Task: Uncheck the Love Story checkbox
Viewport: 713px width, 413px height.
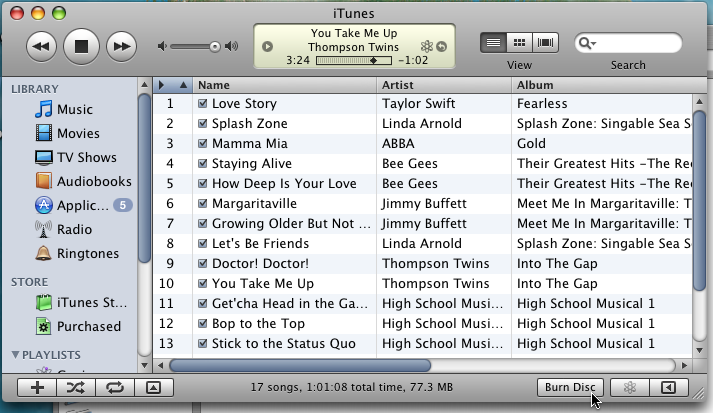Action: 203,104
